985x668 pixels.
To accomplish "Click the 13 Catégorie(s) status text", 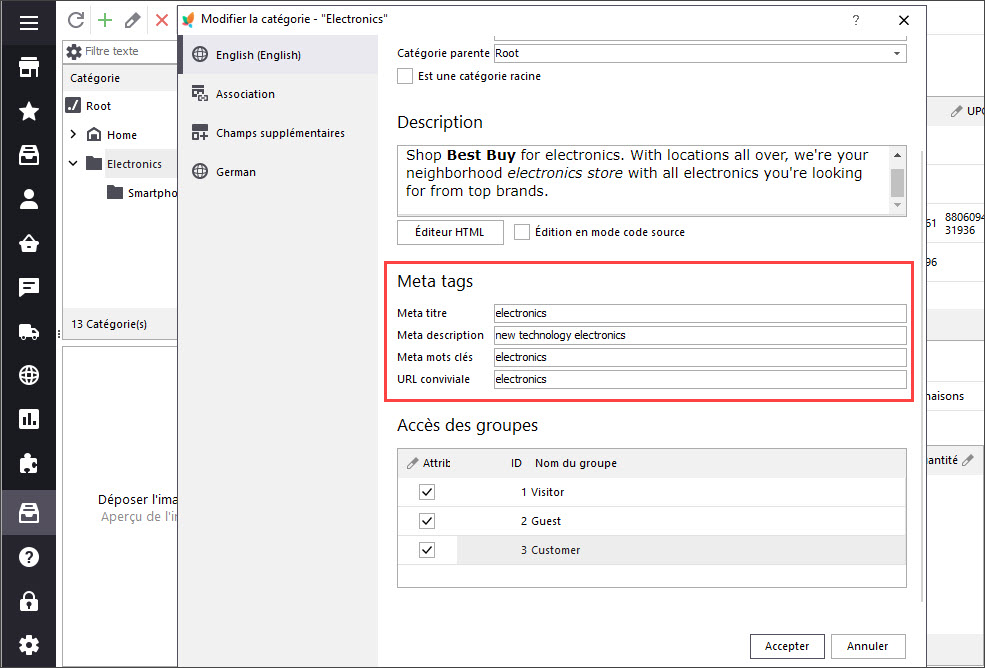I will 109,324.
